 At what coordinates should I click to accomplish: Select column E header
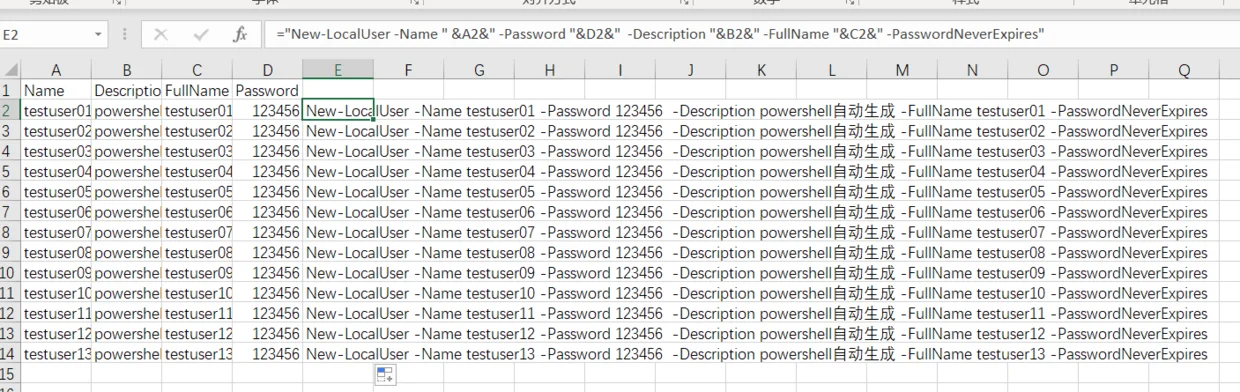(x=338, y=70)
